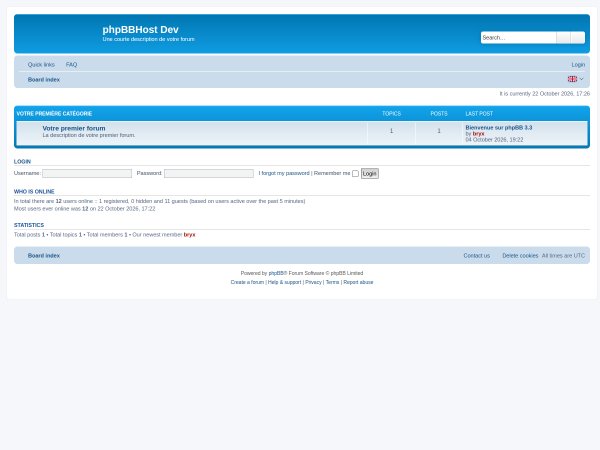
Task: Click I forgot my password link
Action: [x=284, y=173]
